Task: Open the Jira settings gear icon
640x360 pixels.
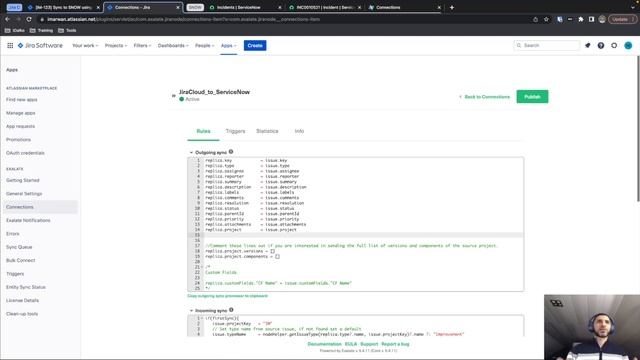Action: click(614, 45)
